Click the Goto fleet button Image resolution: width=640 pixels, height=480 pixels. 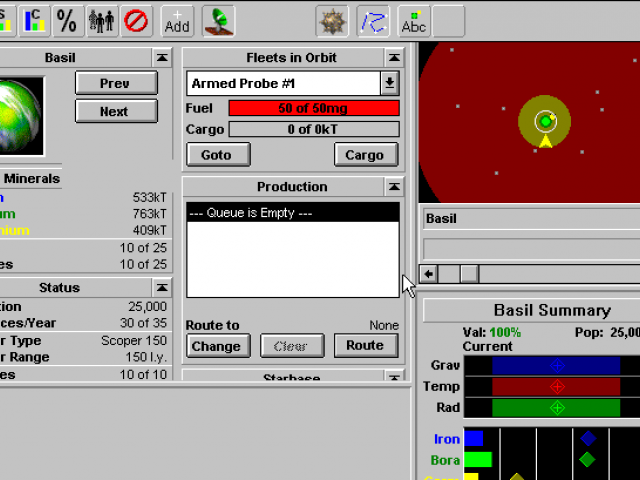218,155
